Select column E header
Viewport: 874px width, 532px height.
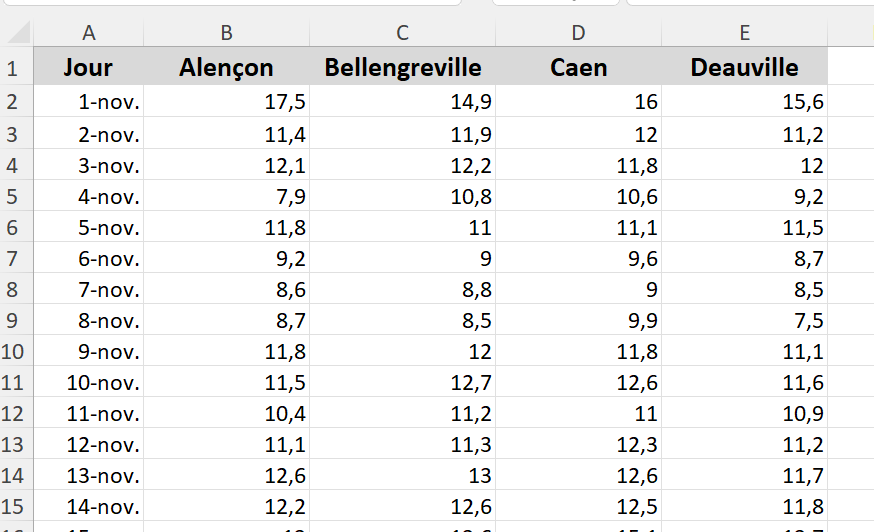(745, 33)
